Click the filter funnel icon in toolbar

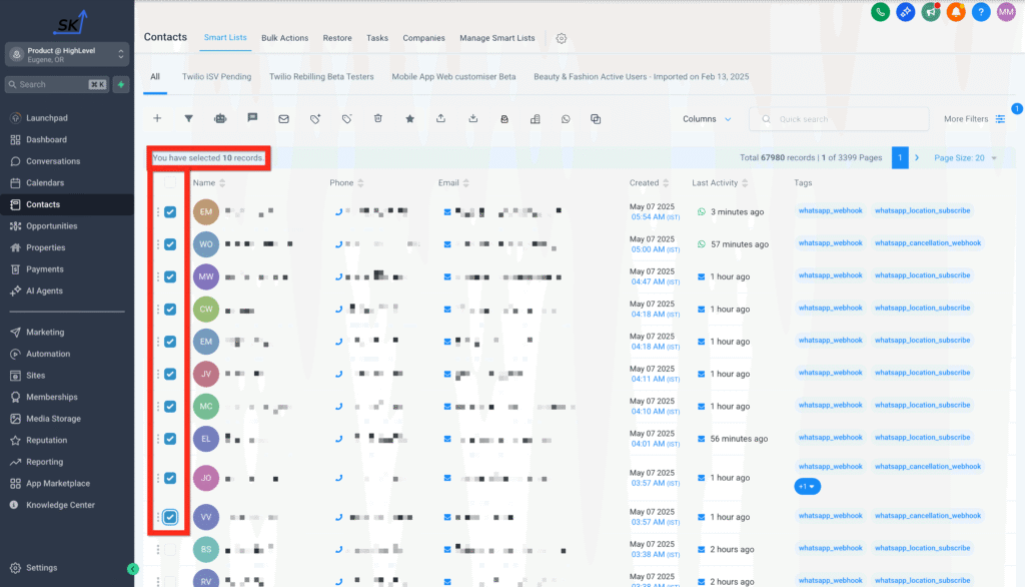(x=188, y=119)
